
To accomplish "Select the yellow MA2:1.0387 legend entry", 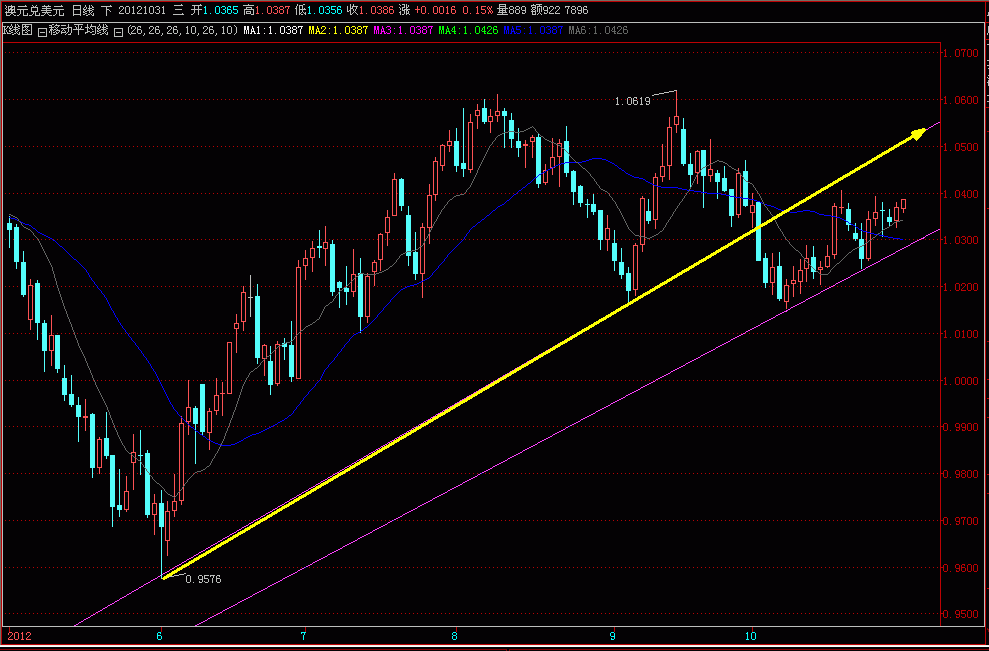I will click(x=338, y=30).
